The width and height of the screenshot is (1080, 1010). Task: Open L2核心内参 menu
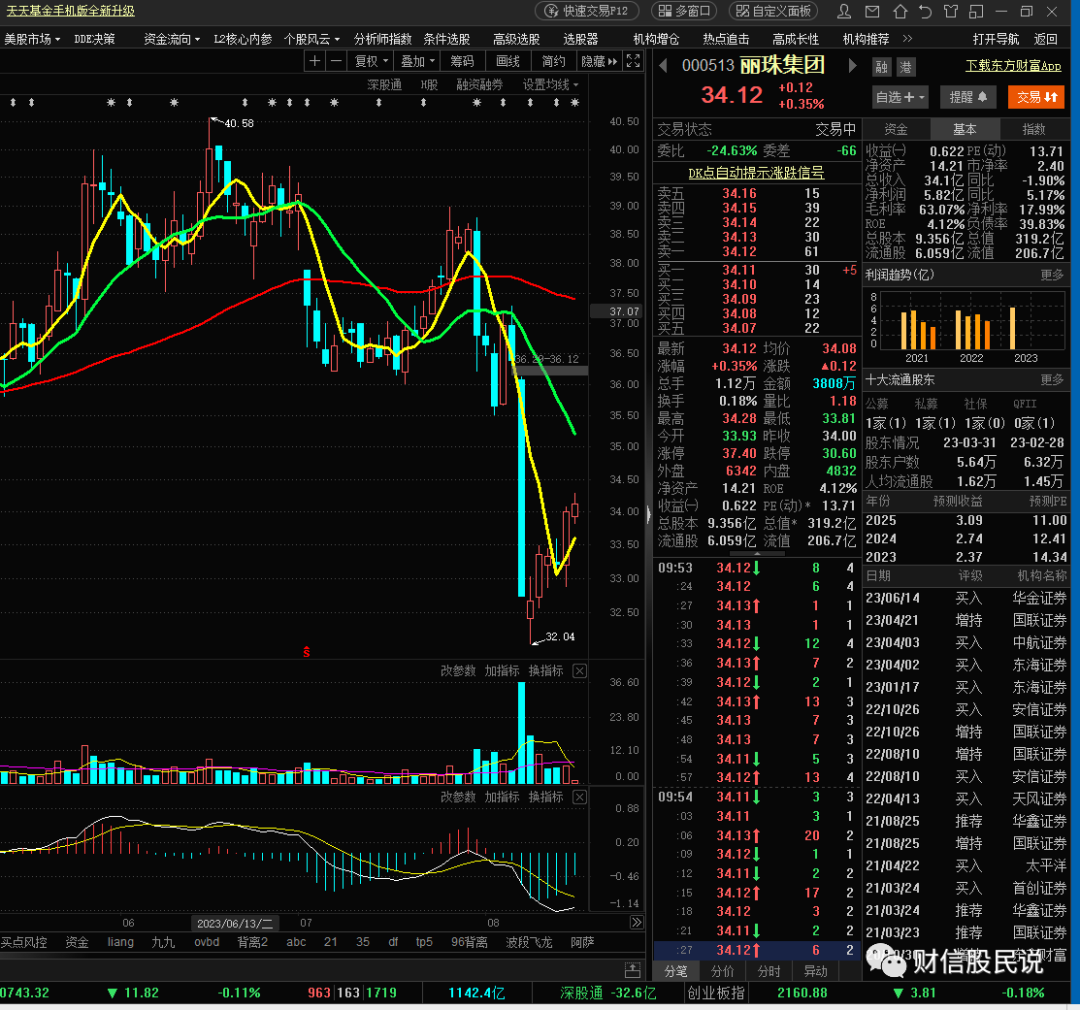(242, 39)
